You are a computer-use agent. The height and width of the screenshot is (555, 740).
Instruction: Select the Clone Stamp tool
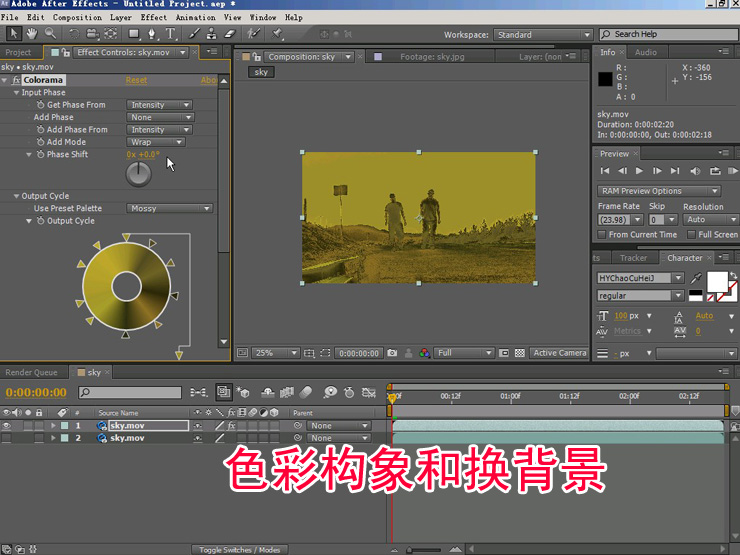pos(209,33)
